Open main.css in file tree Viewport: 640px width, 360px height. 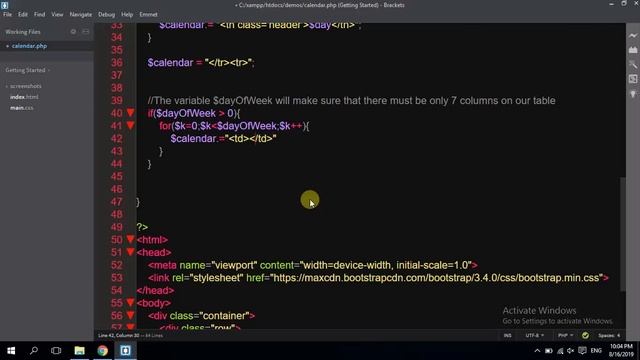(22, 108)
